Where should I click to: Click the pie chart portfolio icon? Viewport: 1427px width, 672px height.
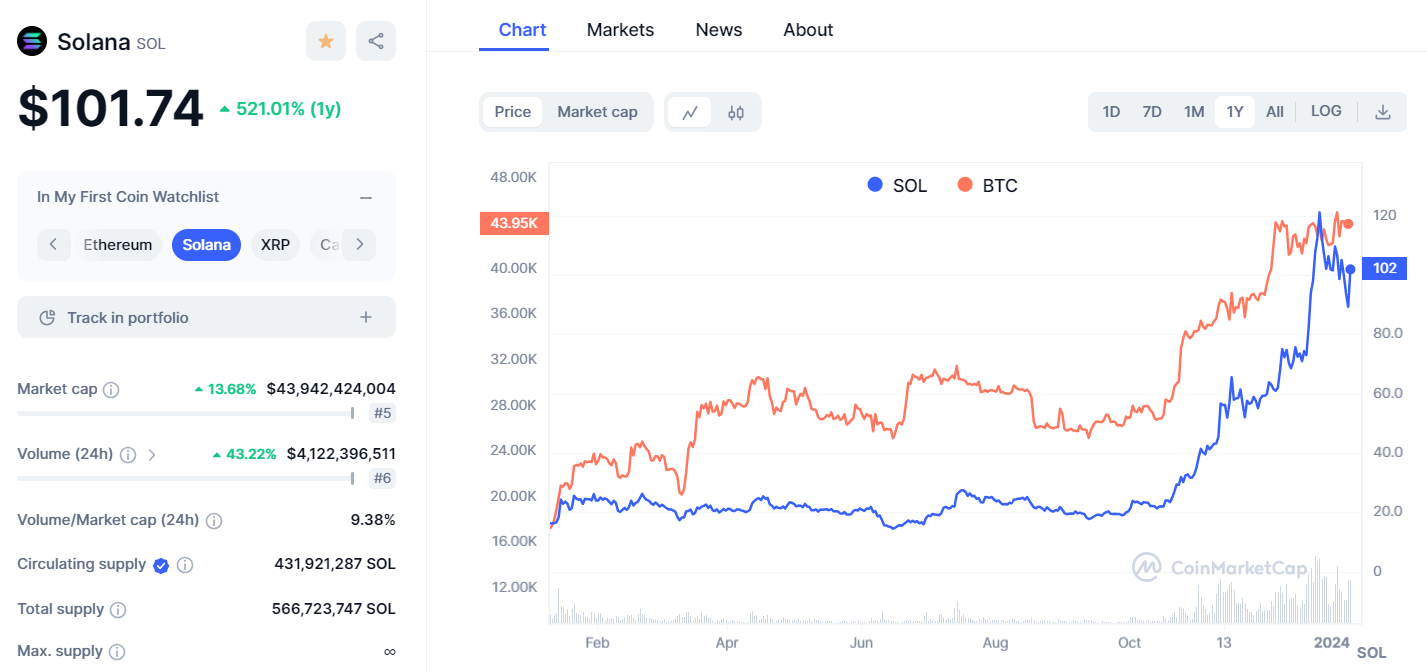[x=46, y=318]
